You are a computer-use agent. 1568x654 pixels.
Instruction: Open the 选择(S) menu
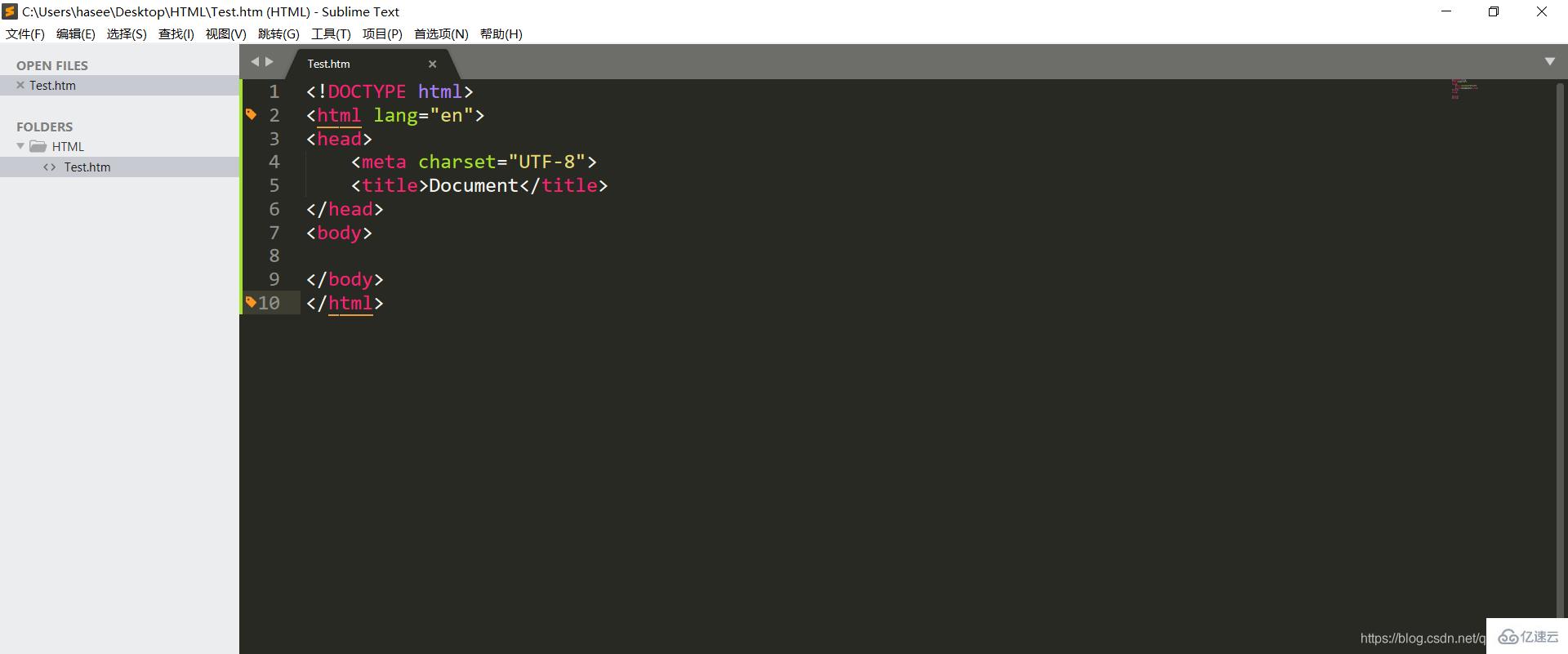click(127, 33)
